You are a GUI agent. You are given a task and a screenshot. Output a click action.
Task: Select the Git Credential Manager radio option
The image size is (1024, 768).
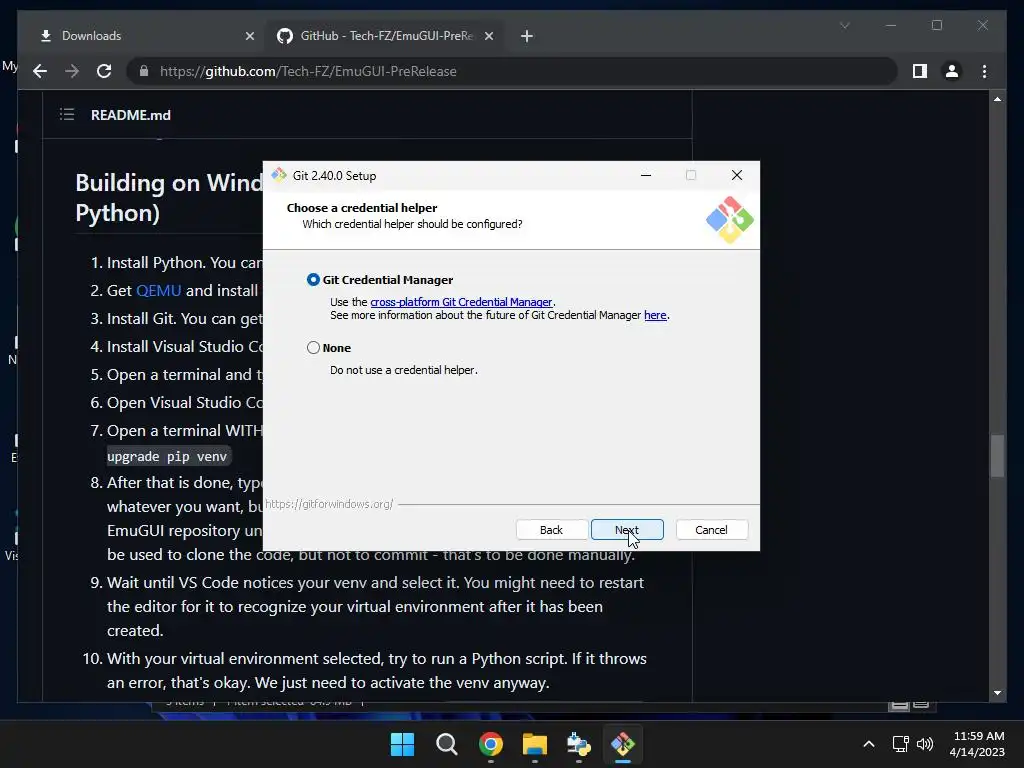point(313,280)
